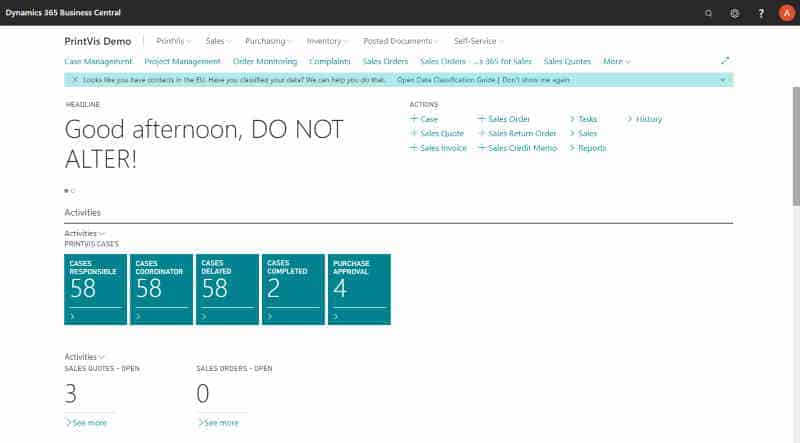800x443 pixels.
Task: Click arrow on Cases Completed tile
Action: tap(270, 316)
